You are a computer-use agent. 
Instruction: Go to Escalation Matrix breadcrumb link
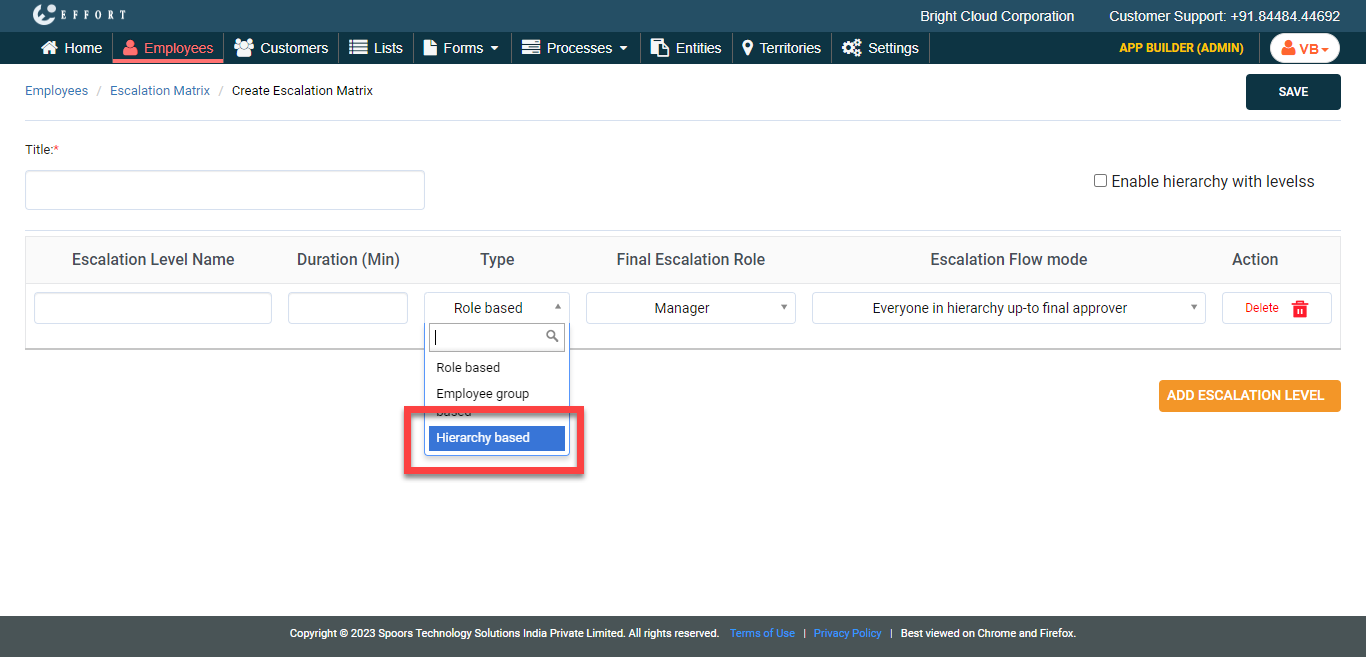(x=160, y=91)
